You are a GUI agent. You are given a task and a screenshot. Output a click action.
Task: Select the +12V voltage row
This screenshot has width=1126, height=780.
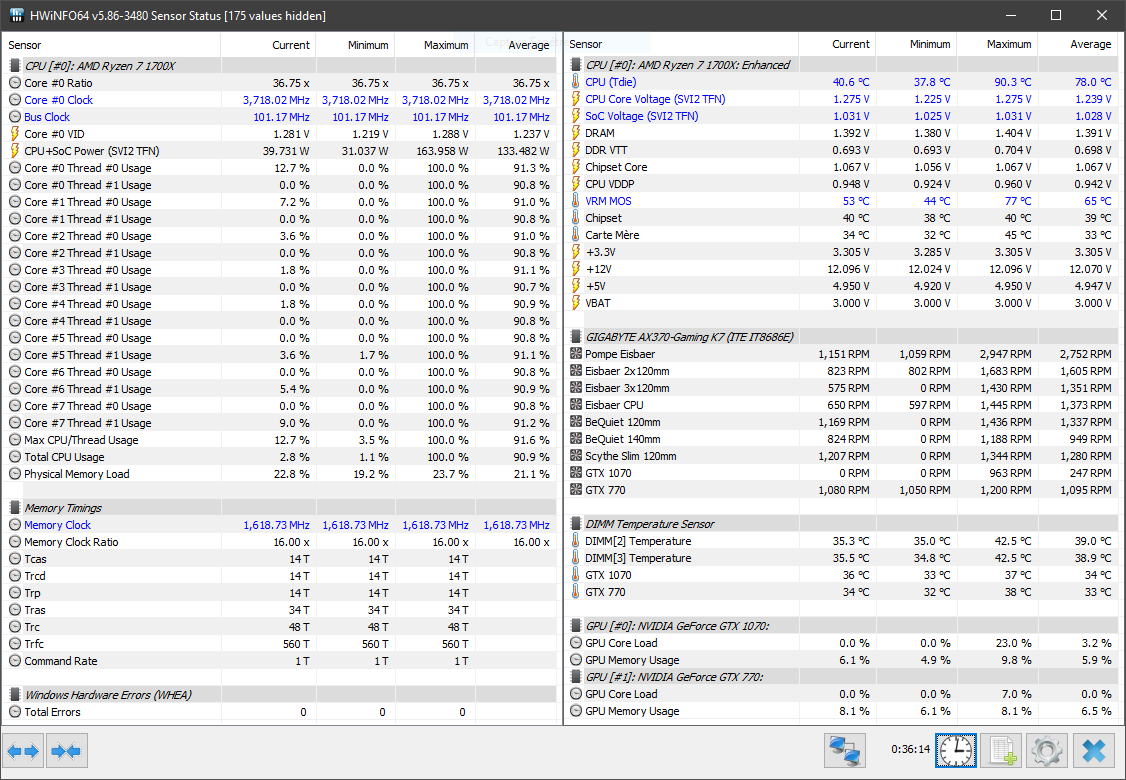841,269
